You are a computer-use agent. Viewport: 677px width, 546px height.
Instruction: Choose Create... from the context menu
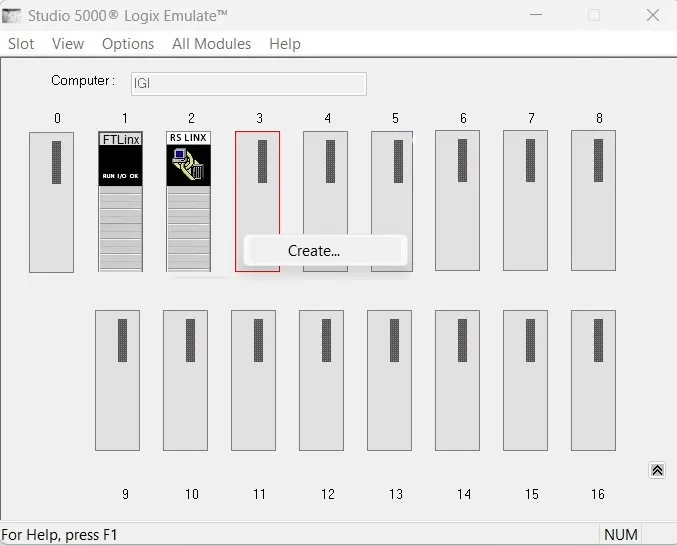point(325,250)
